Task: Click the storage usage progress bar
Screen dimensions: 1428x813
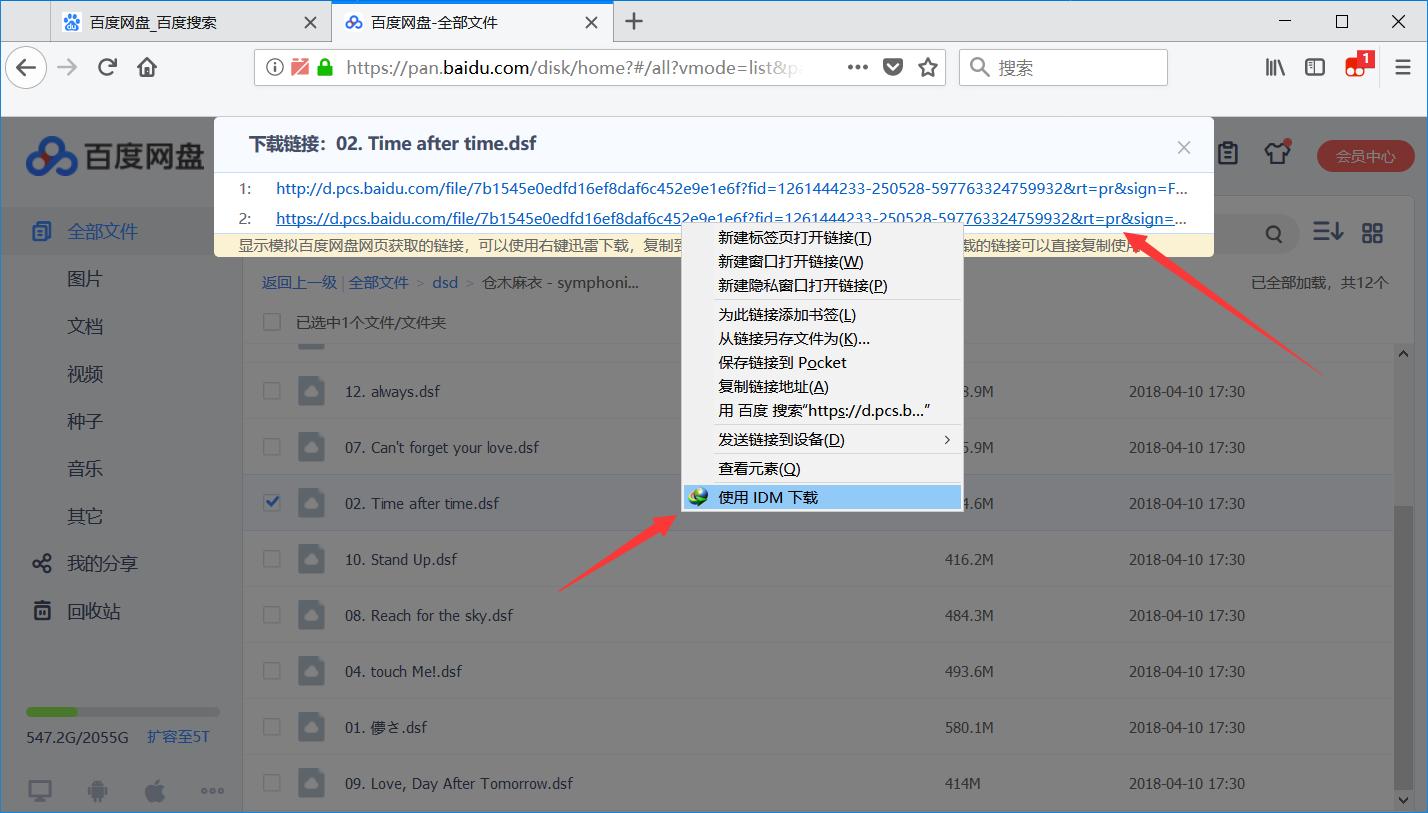Action: point(122,712)
